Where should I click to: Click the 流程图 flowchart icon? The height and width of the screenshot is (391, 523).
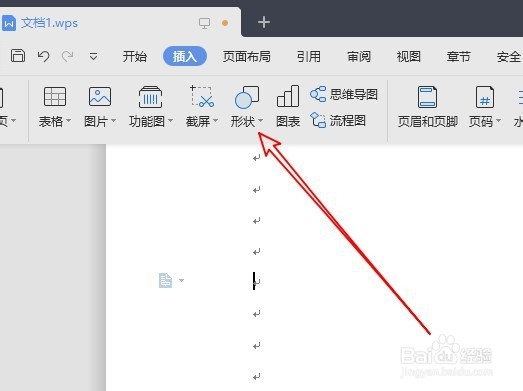318,120
